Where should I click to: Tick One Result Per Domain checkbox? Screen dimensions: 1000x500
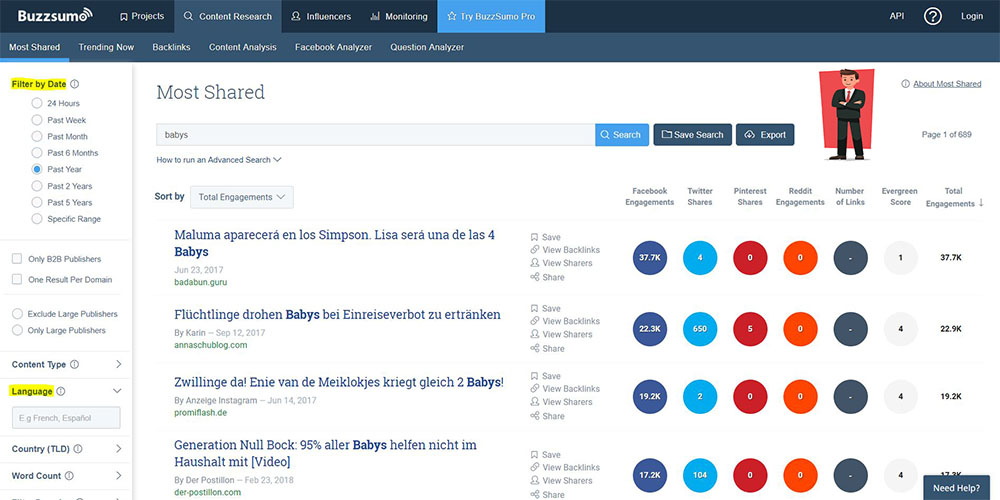click(x=17, y=280)
